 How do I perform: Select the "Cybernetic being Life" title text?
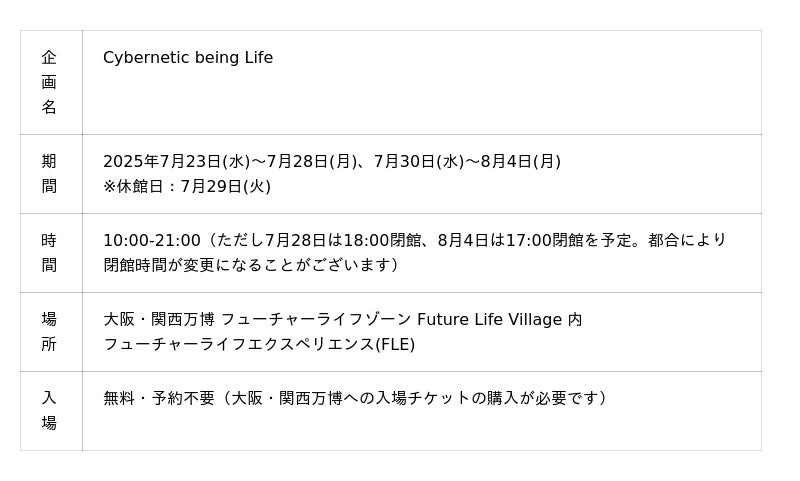click(x=188, y=58)
